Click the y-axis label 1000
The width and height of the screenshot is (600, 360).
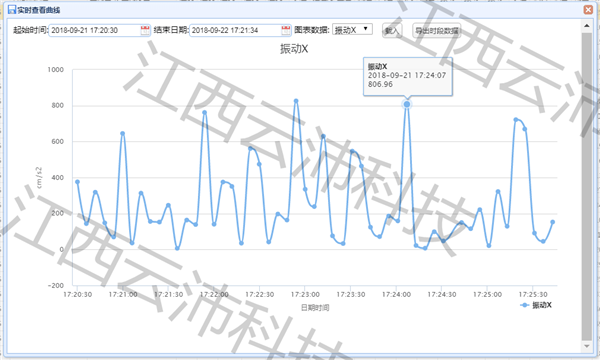(x=55, y=70)
